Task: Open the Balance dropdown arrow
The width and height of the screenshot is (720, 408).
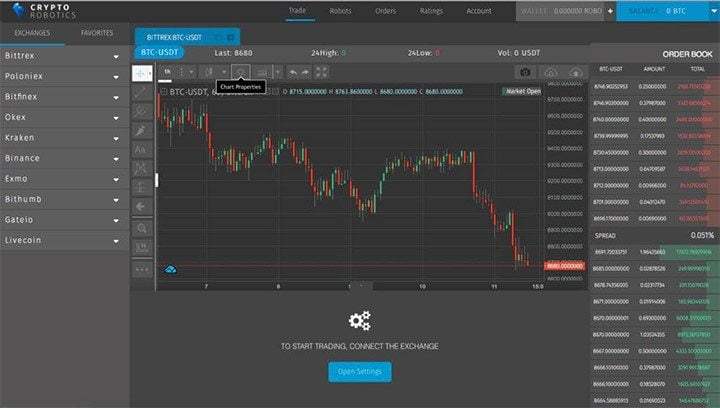Action: pos(714,11)
